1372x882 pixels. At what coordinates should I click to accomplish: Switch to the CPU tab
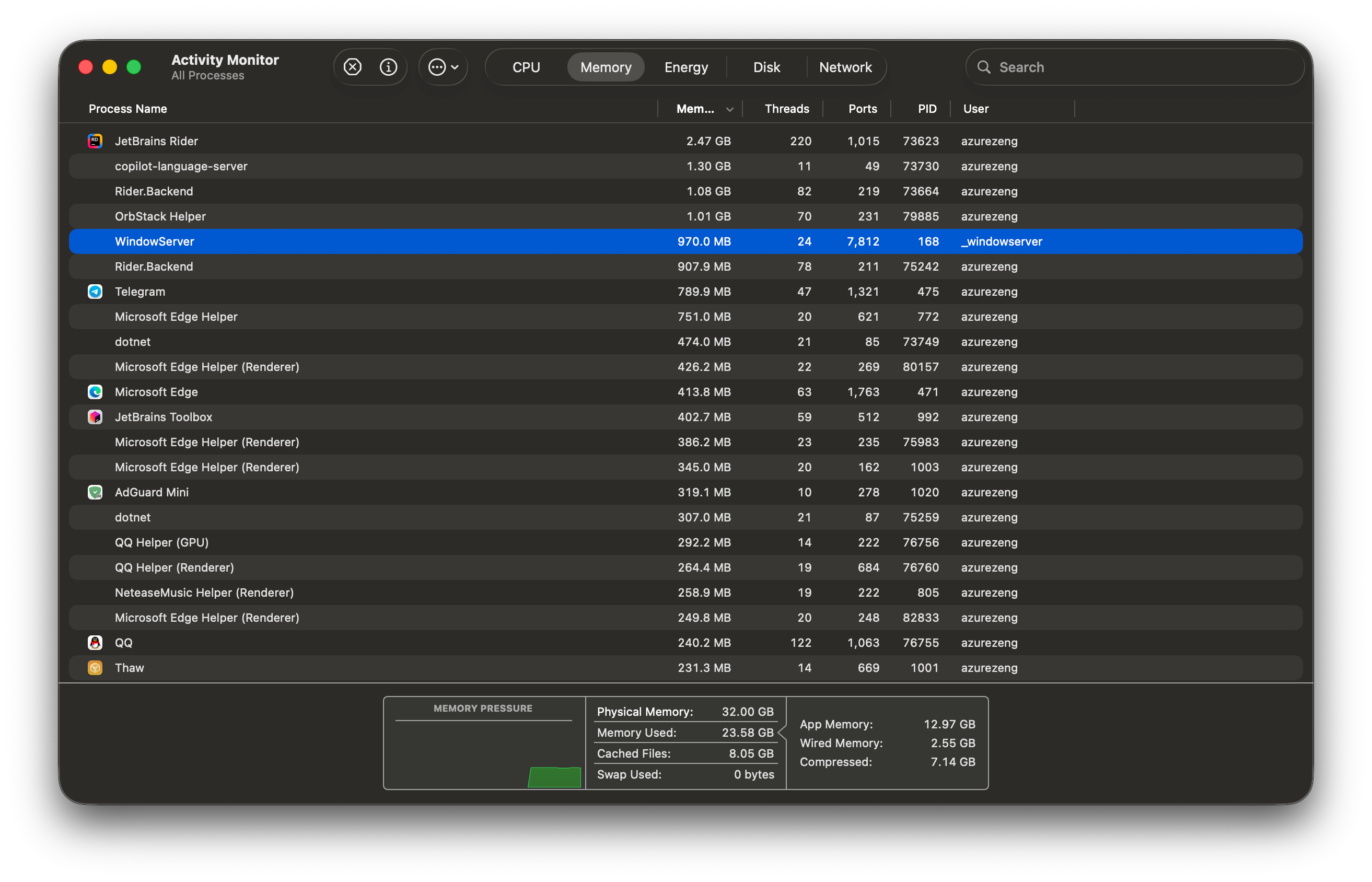click(526, 67)
